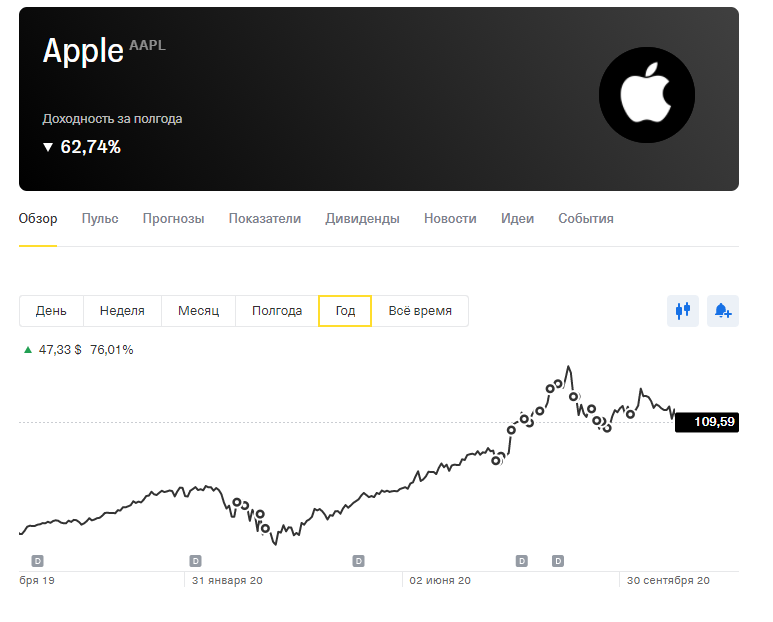Viewport: 773px width, 622px height.
Task: Select the last dividend D marker on the right
Action: (x=558, y=561)
